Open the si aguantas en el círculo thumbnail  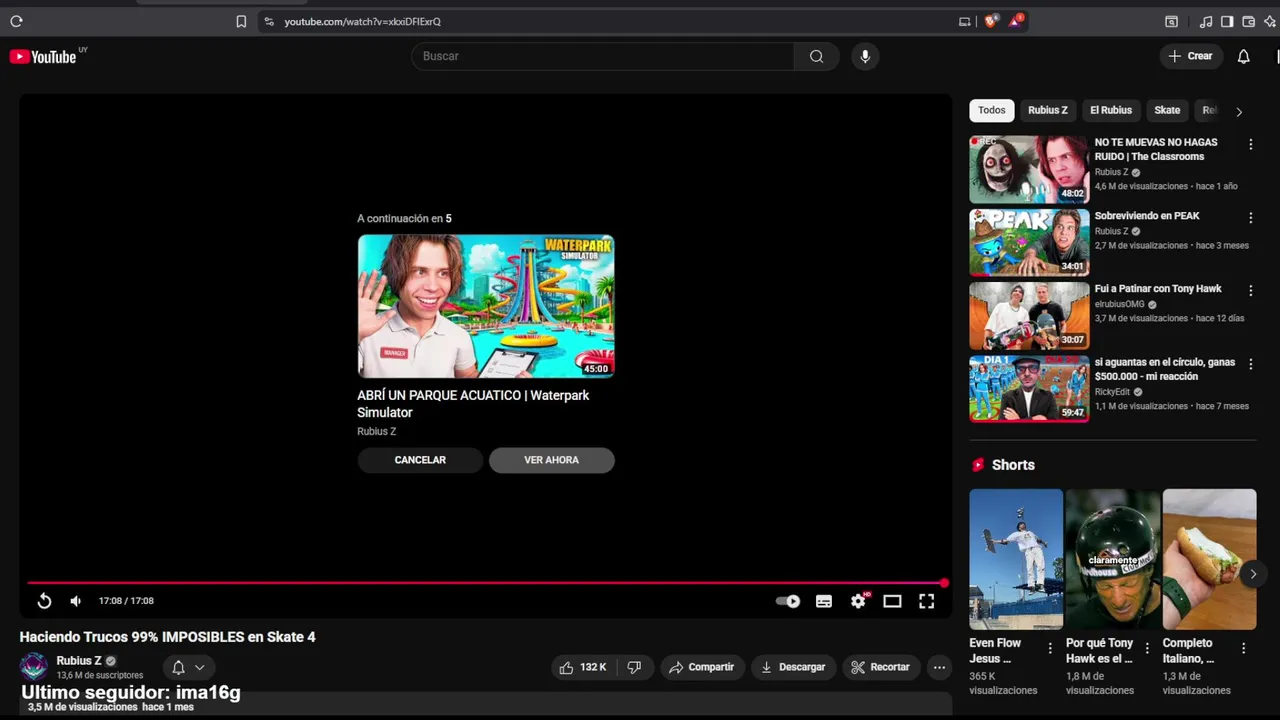click(x=1029, y=388)
